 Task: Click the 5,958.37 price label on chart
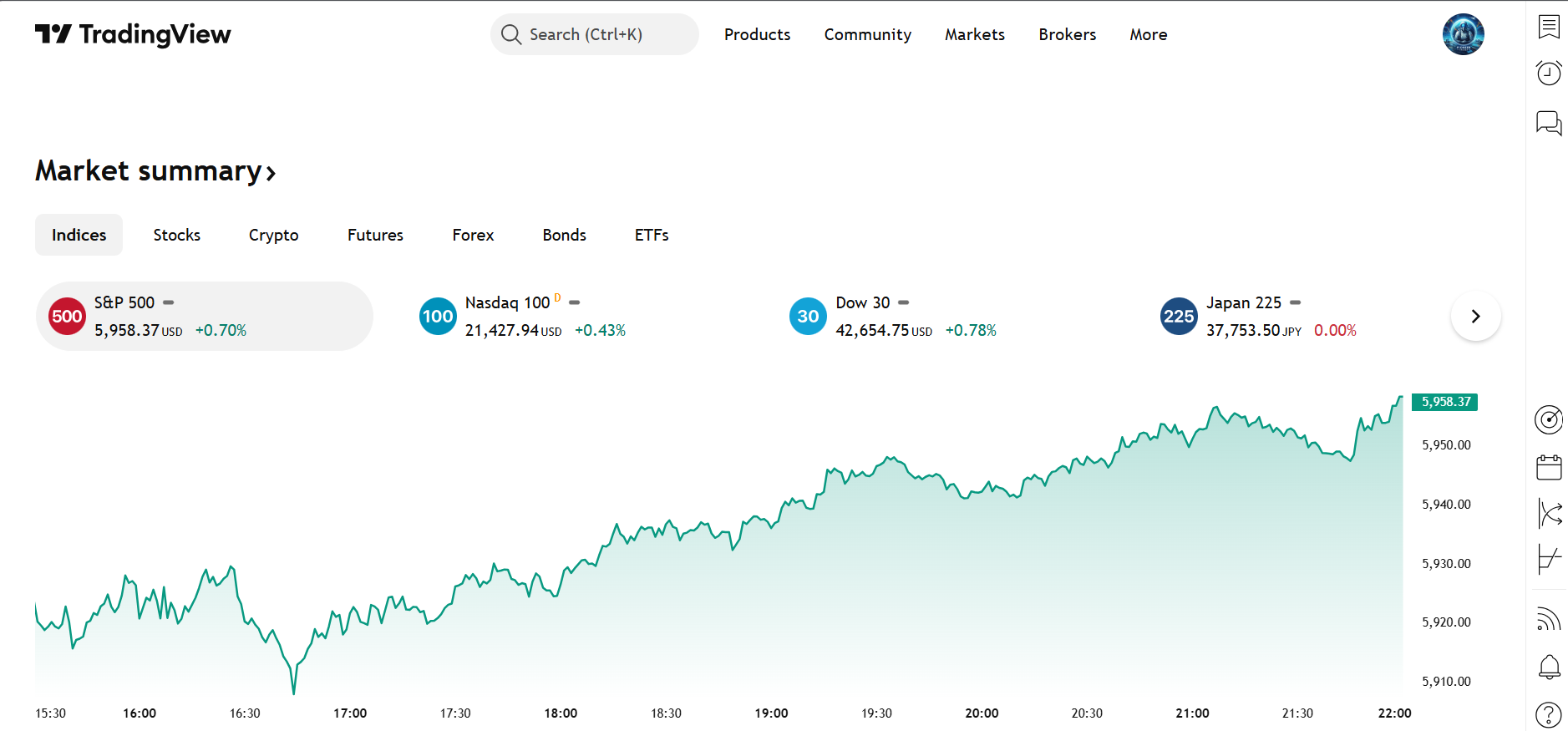1445,402
